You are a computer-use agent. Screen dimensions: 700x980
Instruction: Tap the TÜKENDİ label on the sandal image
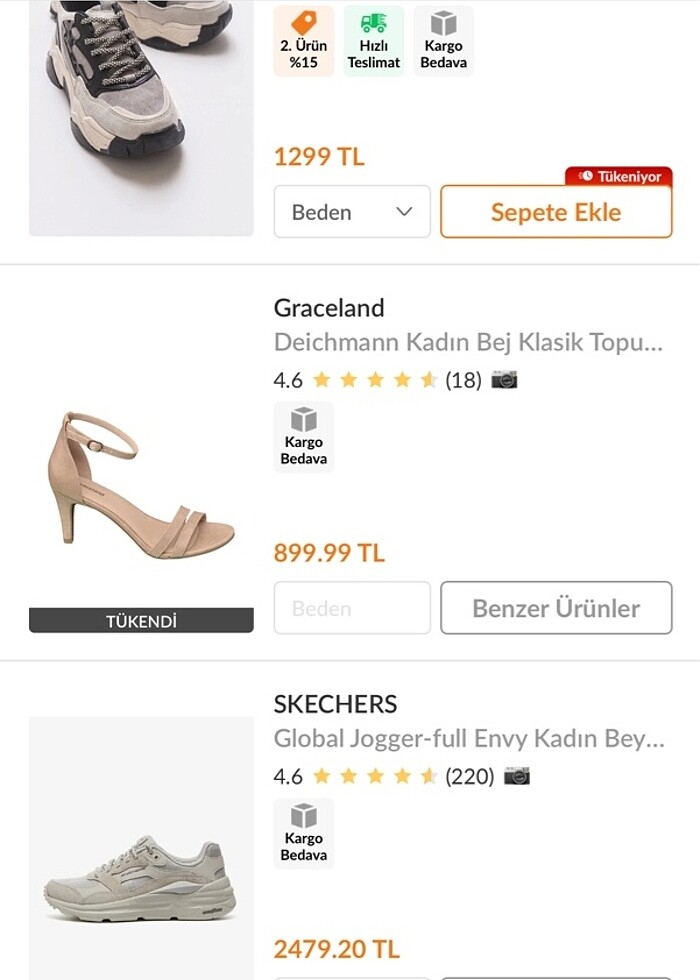[x=141, y=620]
